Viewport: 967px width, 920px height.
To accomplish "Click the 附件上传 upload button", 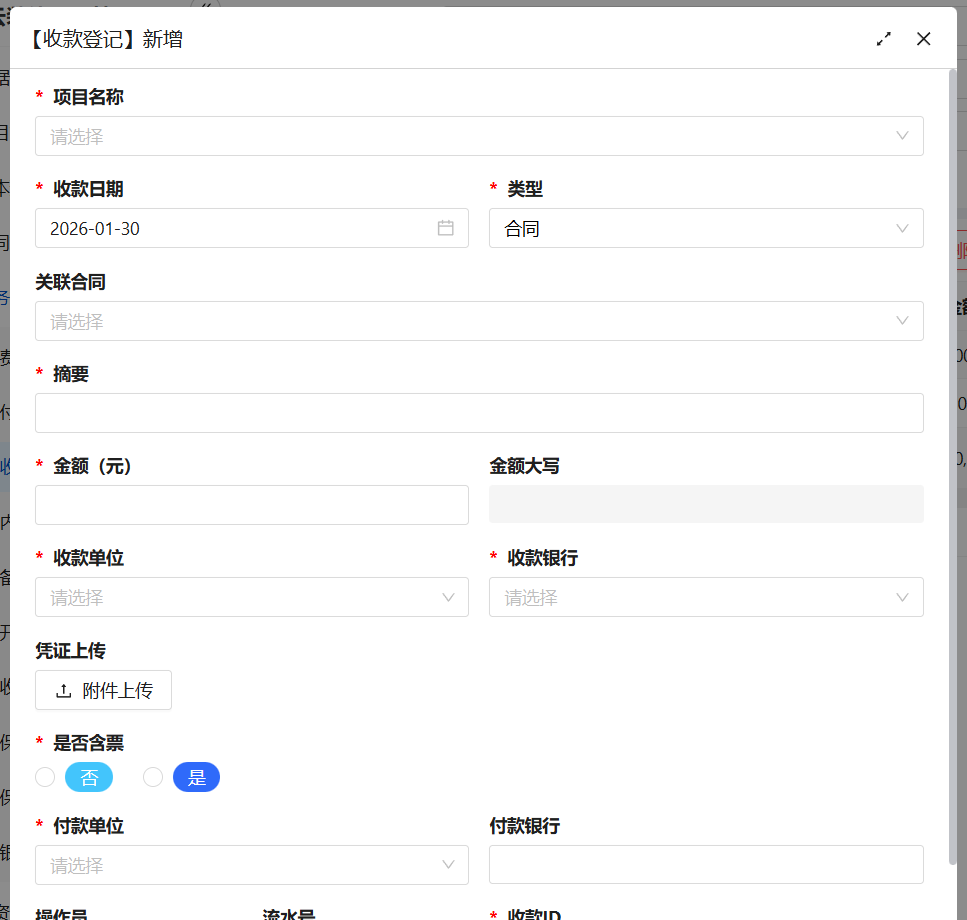I will pyautogui.click(x=103, y=690).
